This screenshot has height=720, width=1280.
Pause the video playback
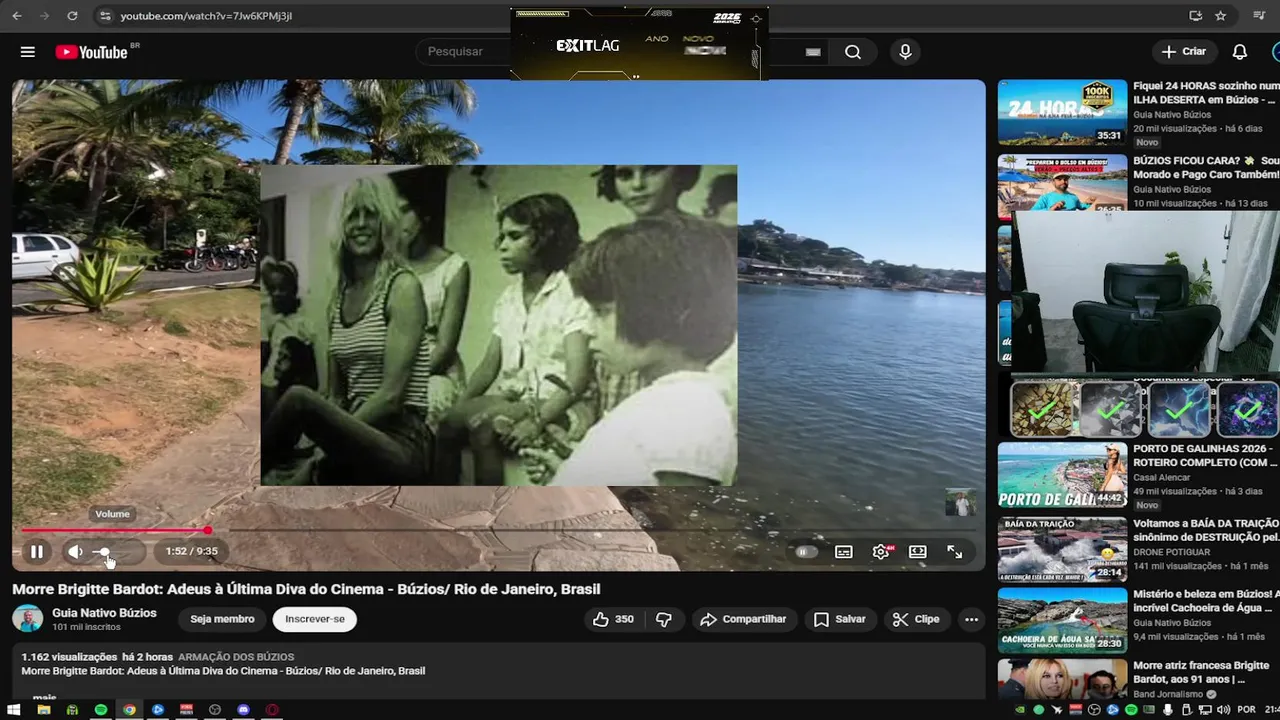coord(37,551)
